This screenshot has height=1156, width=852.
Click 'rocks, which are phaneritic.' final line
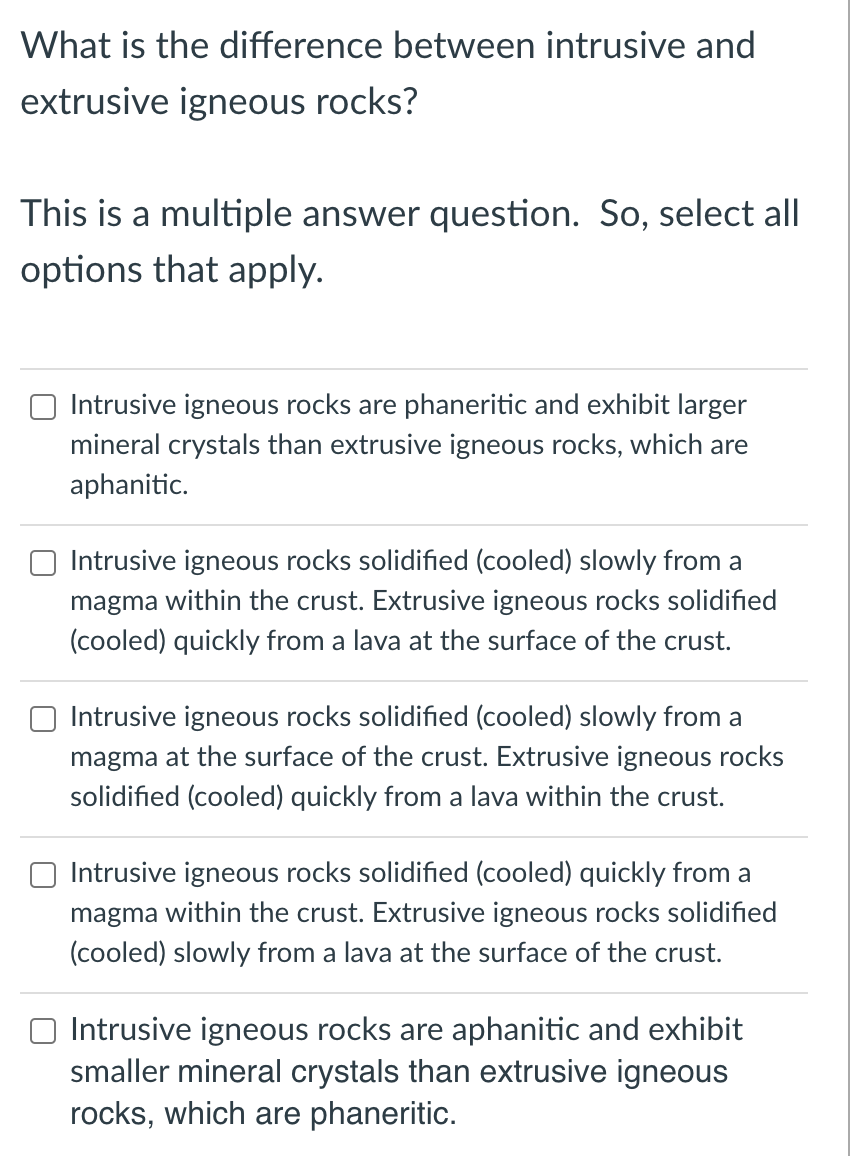pyautogui.click(x=263, y=1113)
